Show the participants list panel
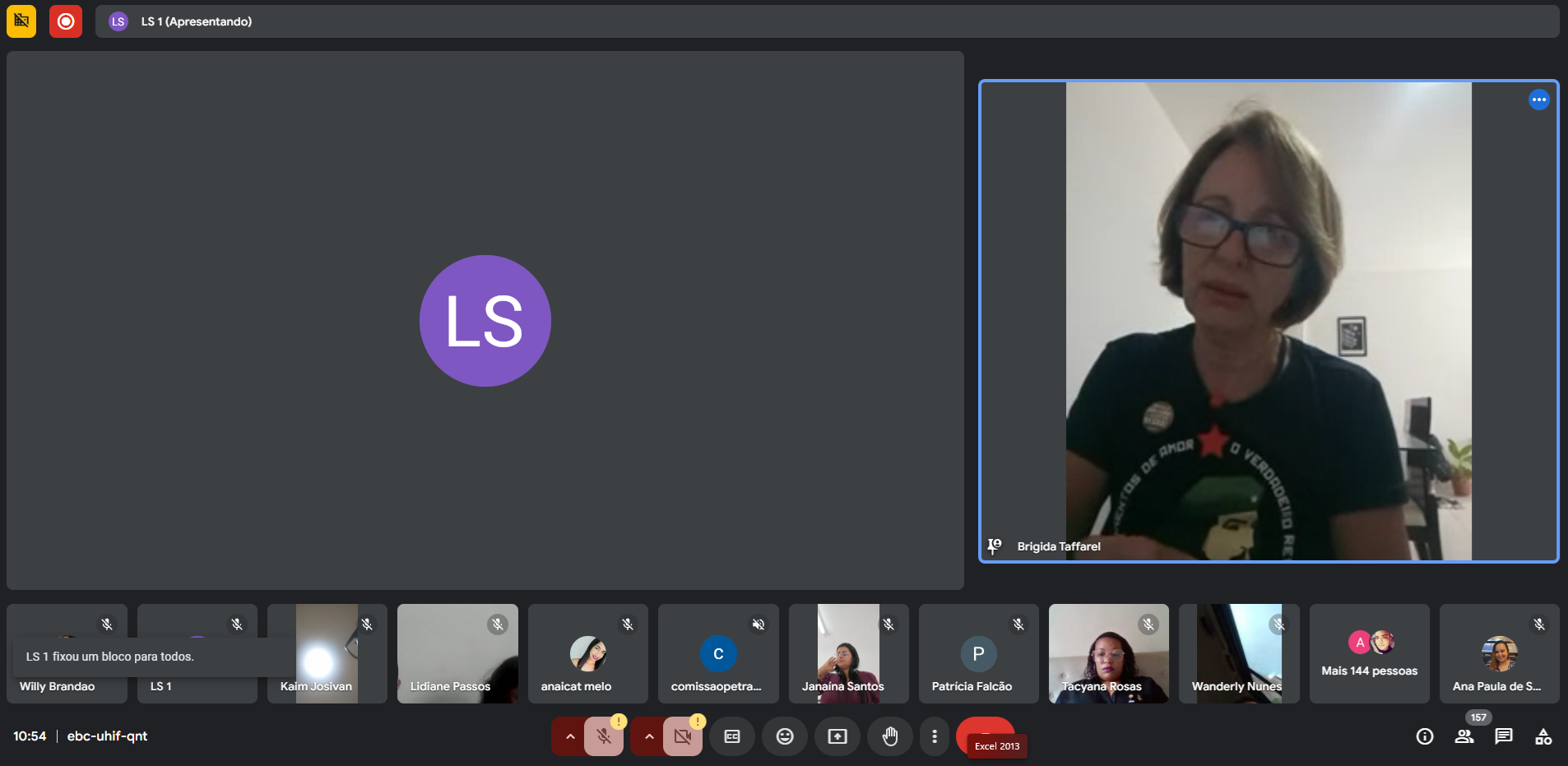1568x766 pixels. [1464, 736]
